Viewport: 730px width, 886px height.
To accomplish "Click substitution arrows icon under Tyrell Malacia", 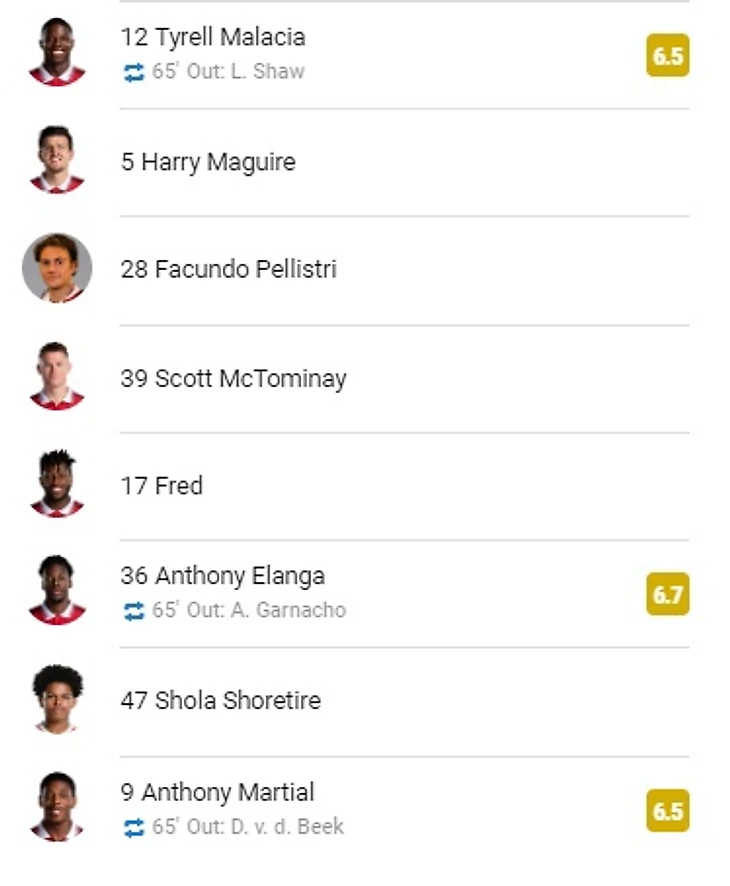I will pos(134,72).
